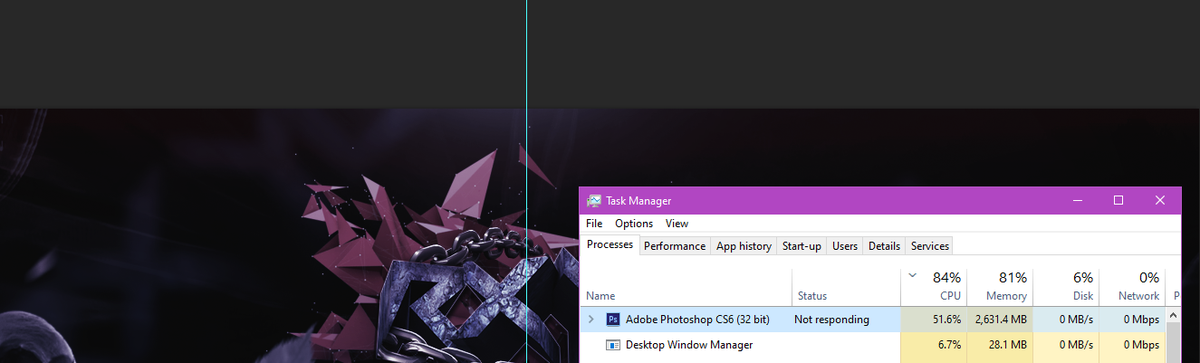Image resolution: width=1200 pixels, height=363 pixels.
Task: Switch to the Details tab
Action: coord(884,246)
